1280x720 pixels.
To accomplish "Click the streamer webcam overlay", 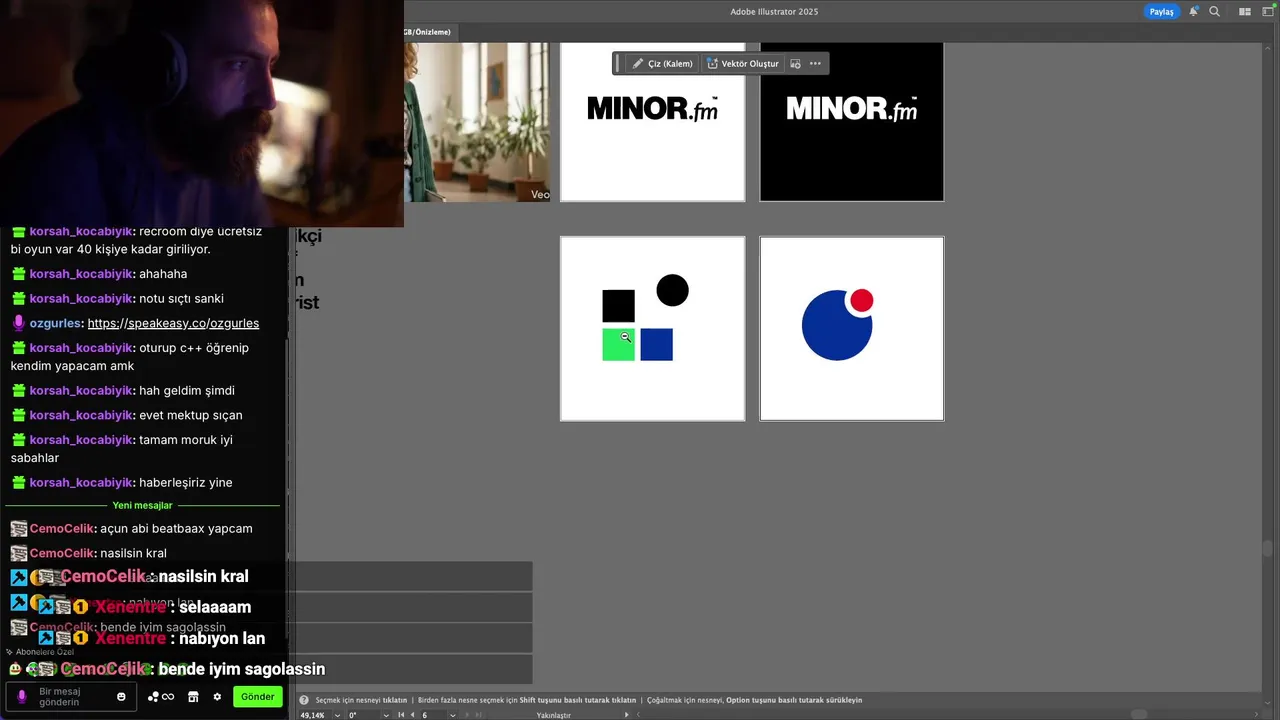I will click(201, 113).
